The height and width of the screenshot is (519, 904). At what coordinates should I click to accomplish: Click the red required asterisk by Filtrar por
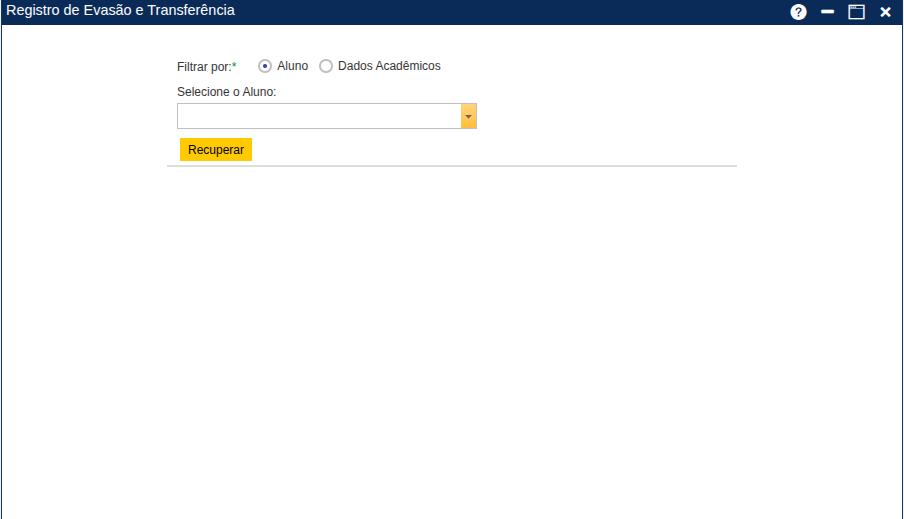(x=234, y=66)
